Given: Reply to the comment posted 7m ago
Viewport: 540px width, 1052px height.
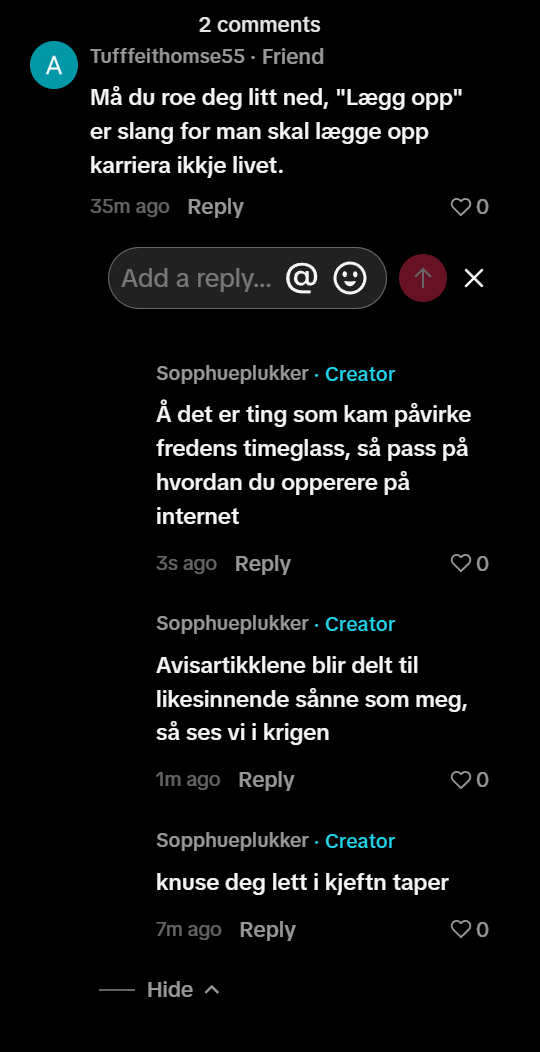Looking at the screenshot, I should [268, 929].
